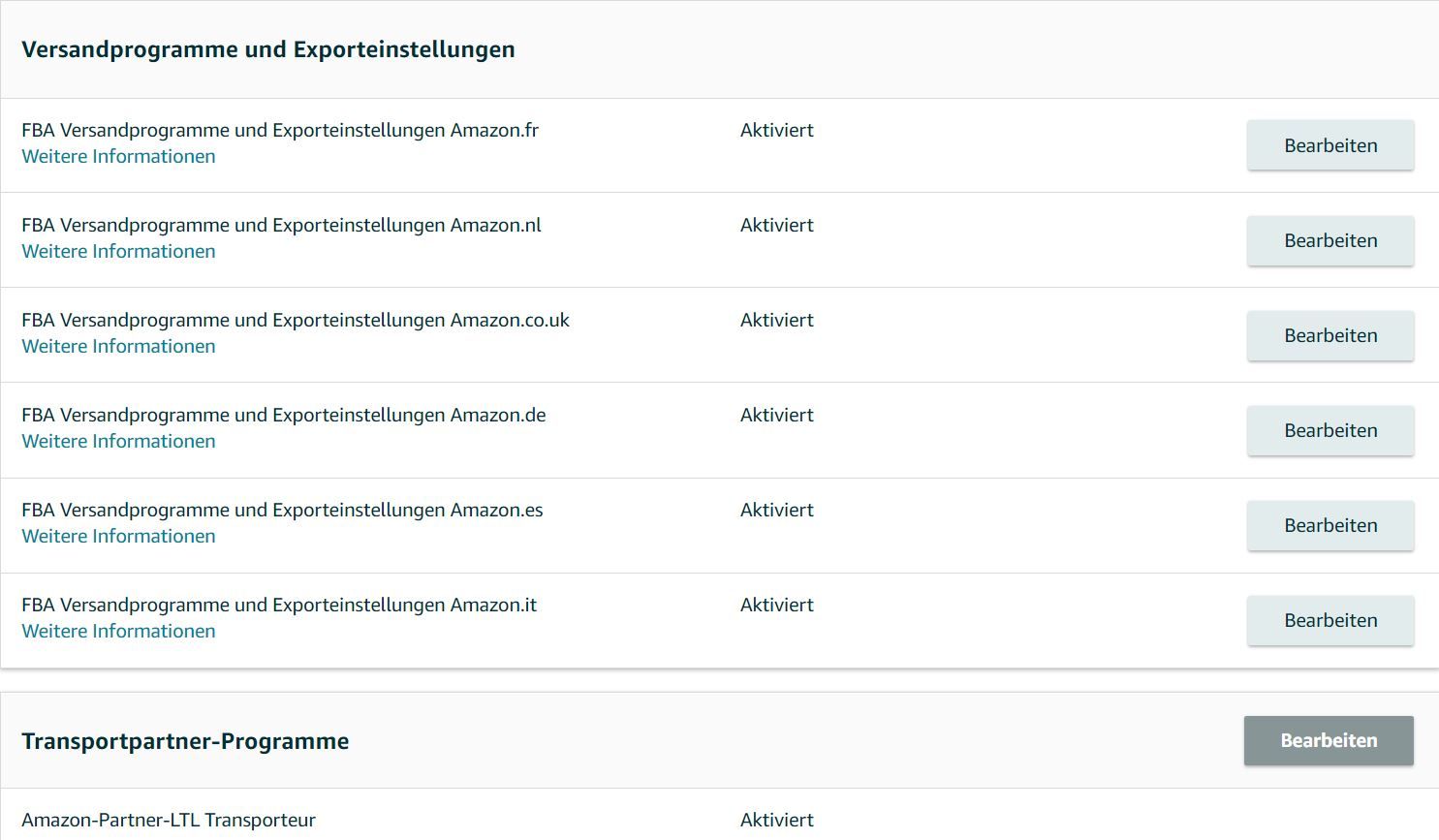The width and height of the screenshot is (1439, 840).
Task: Follow Weitere Informationen link for Amazon.co.uk
Action: [x=118, y=346]
